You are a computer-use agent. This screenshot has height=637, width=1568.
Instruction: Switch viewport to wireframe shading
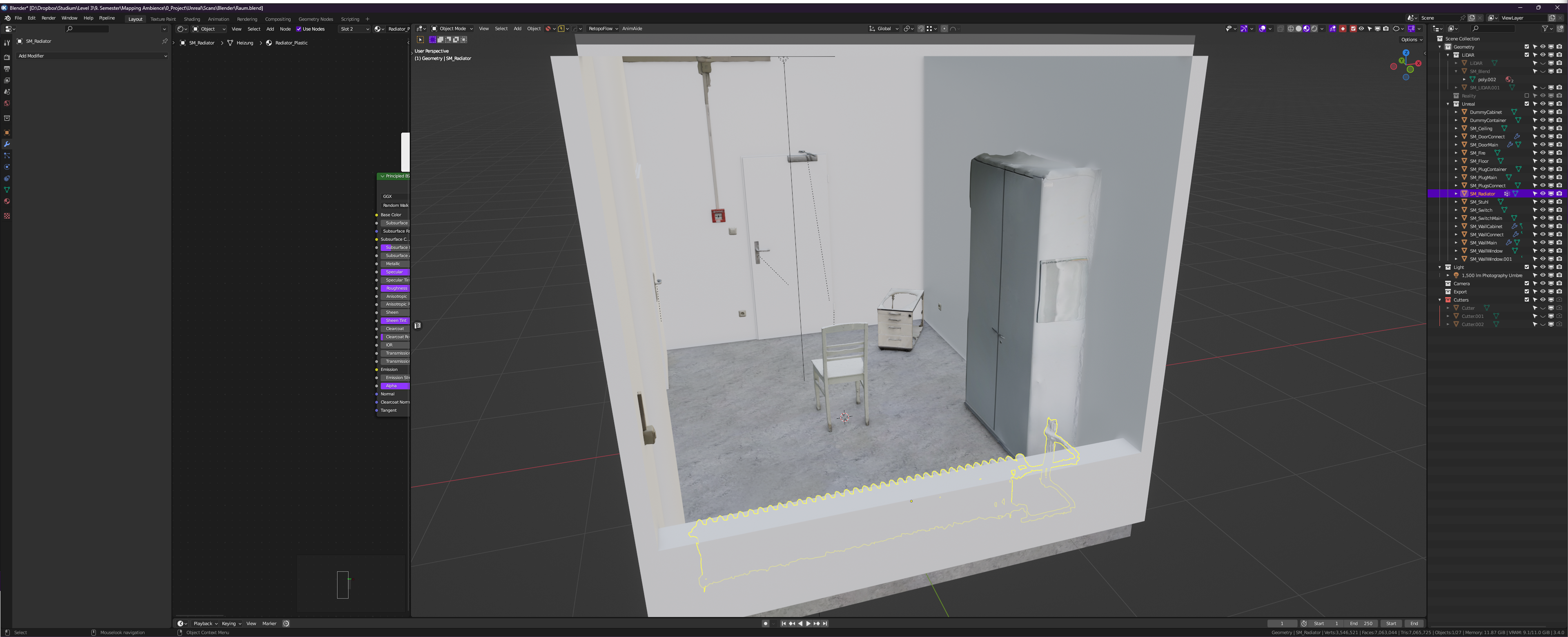1290,29
